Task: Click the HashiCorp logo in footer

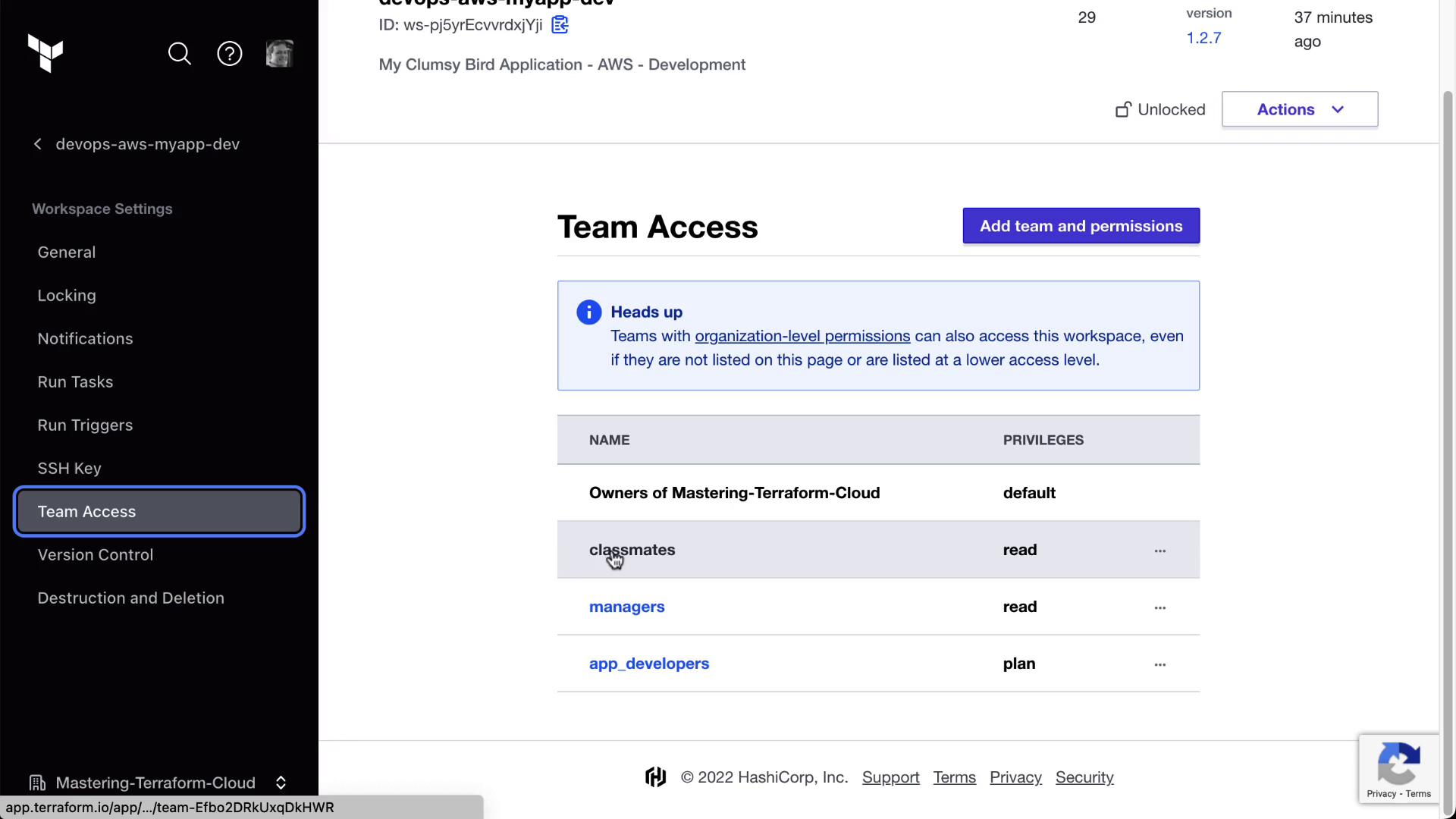Action: pyautogui.click(x=656, y=777)
